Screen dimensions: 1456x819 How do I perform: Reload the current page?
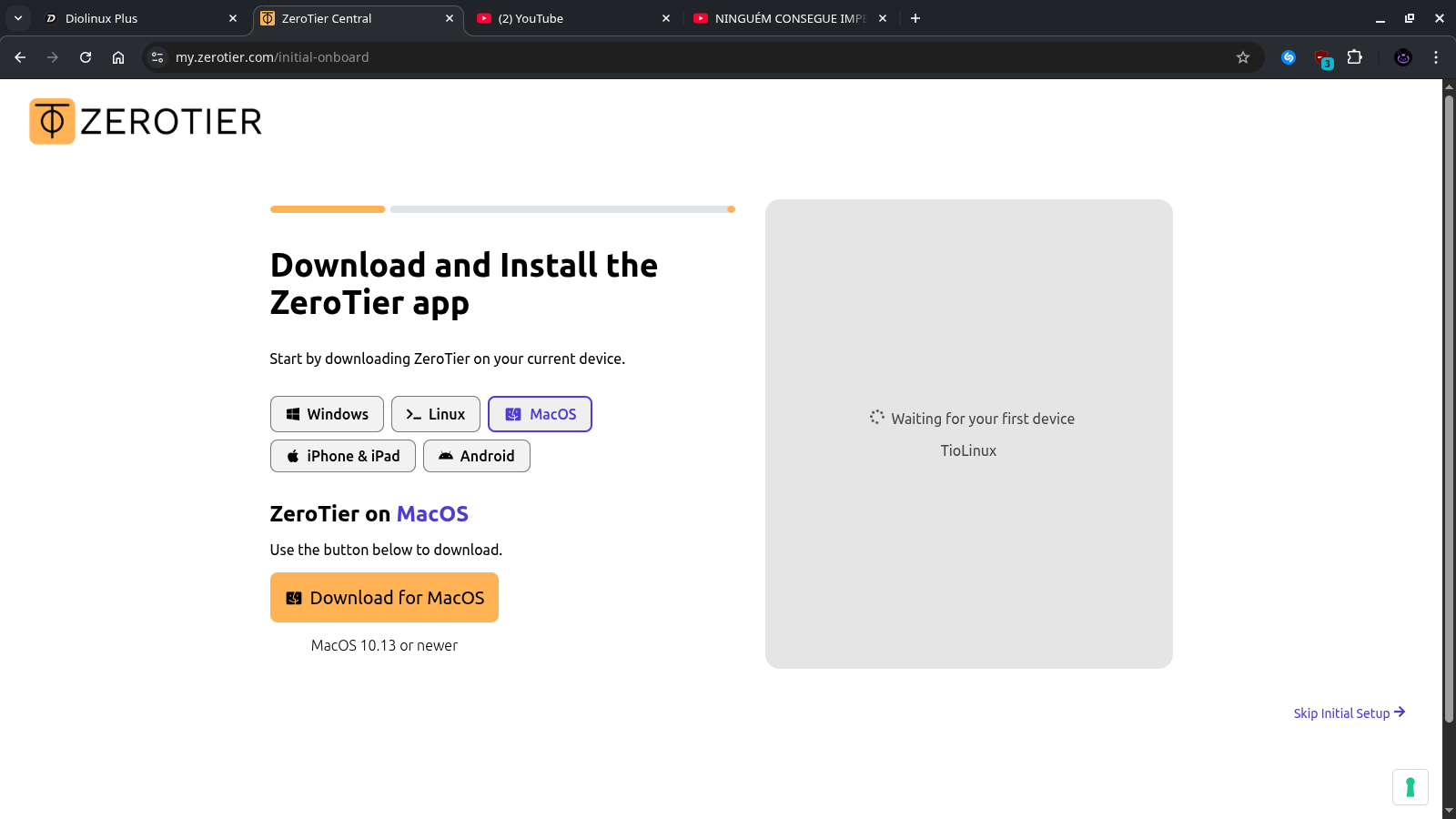tap(86, 57)
